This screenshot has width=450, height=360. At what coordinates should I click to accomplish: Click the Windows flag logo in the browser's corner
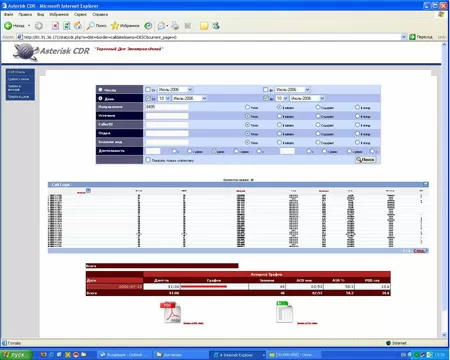pos(441,14)
